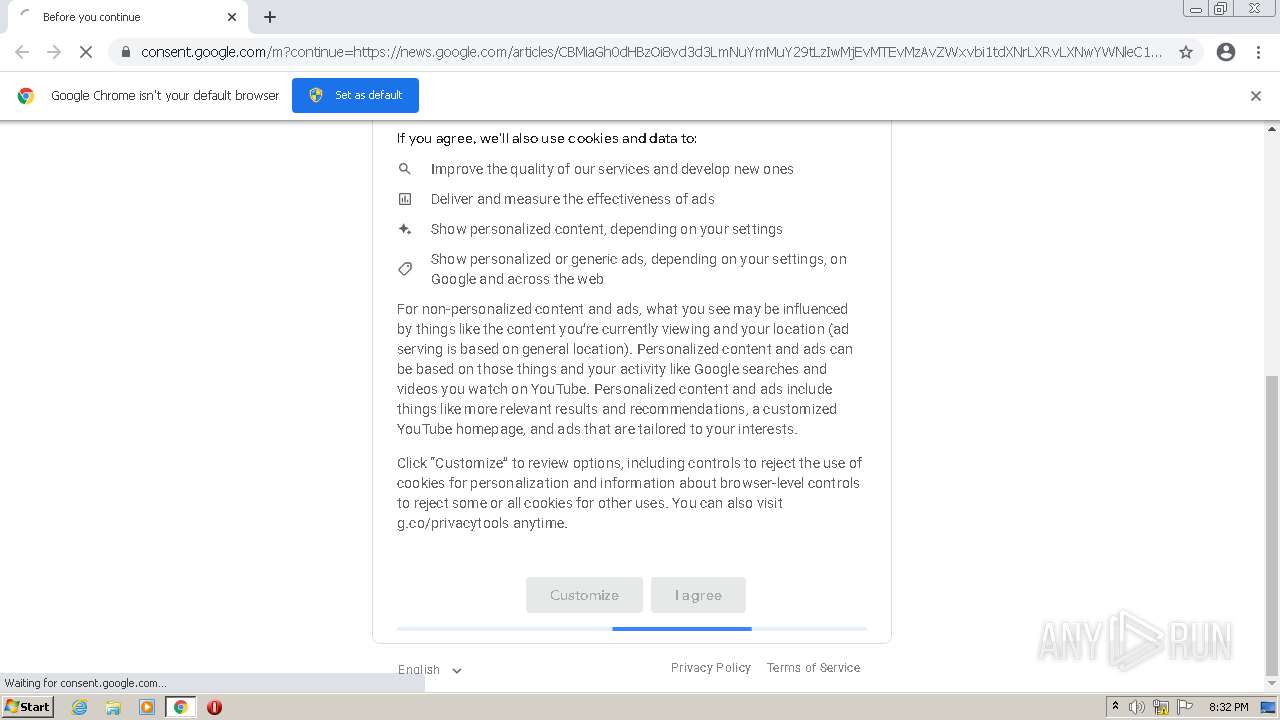The width and height of the screenshot is (1280, 720).
Task: Open the Terms of Service link
Action: point(813,668)
